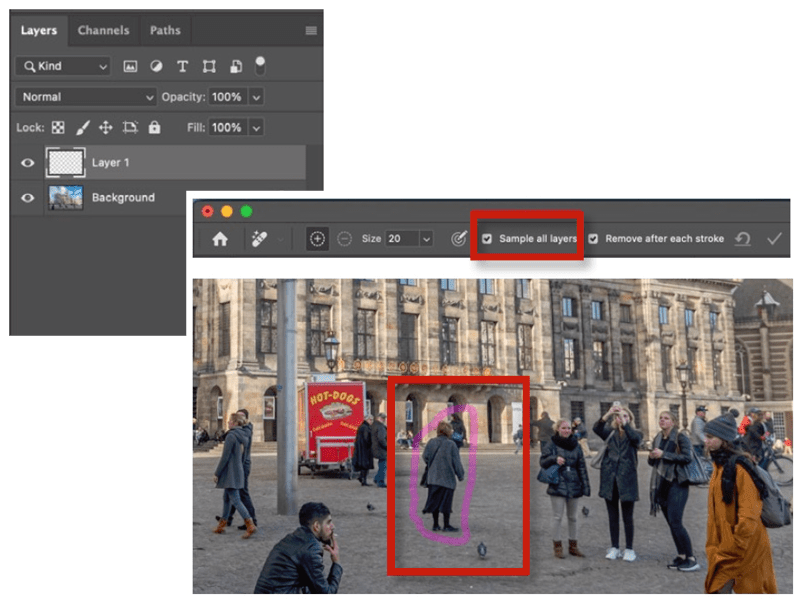The width and height of the screenshot is (800, 601).
Task: Filter by type layers icon
Action: tap(182, 66)
